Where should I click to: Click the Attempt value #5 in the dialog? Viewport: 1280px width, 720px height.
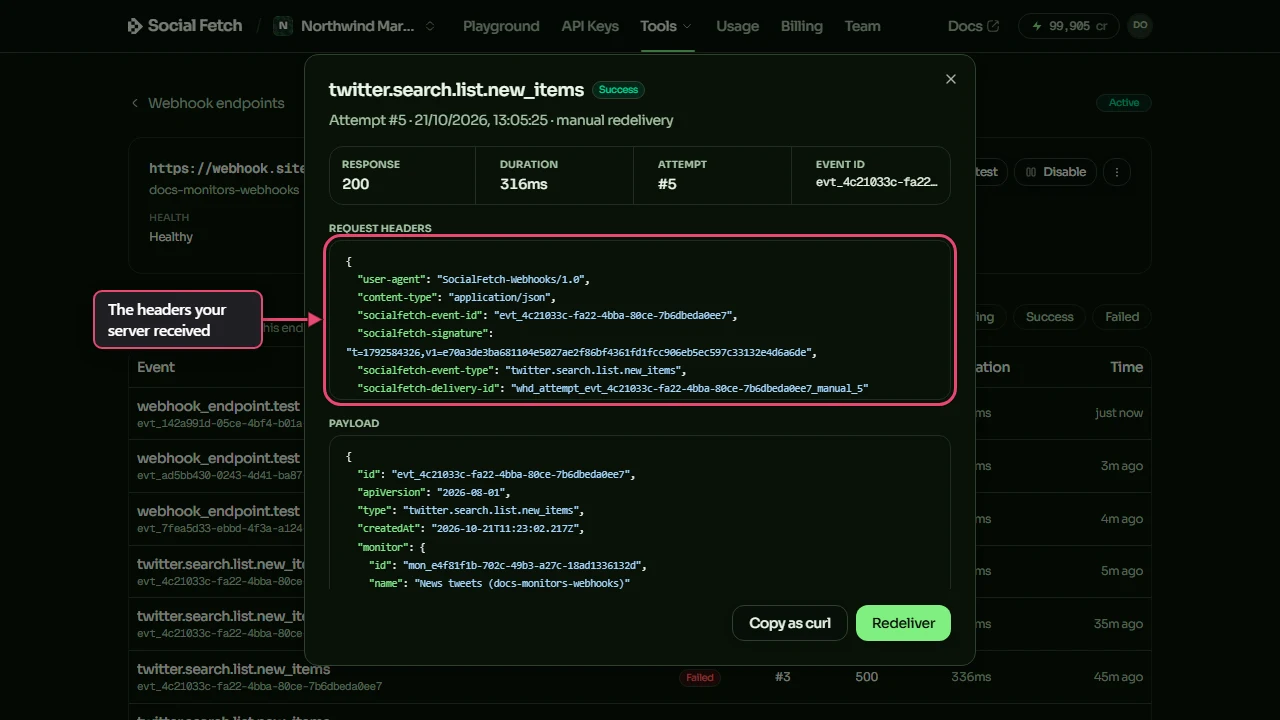pyautogui.click(x=667, y=184)
